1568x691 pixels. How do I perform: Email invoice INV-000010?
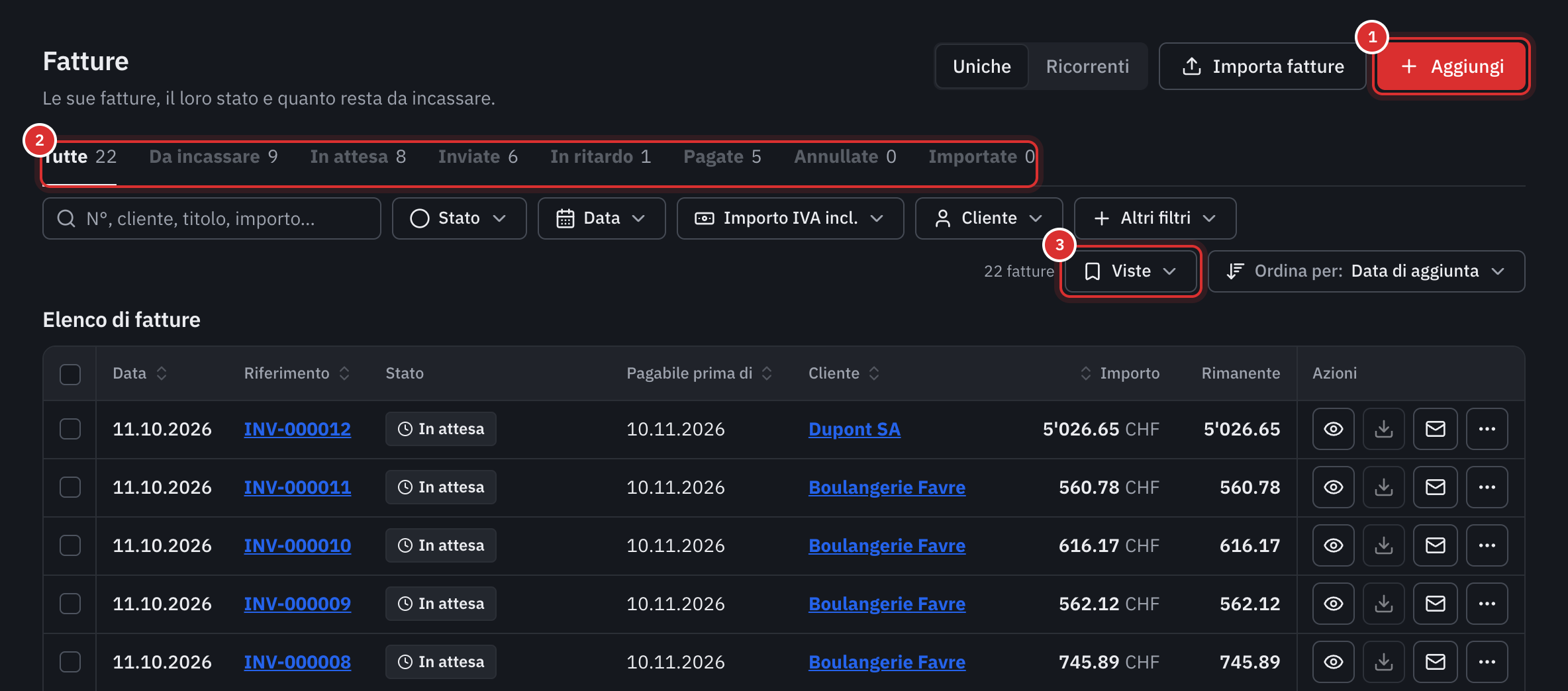pos(1435,545)
